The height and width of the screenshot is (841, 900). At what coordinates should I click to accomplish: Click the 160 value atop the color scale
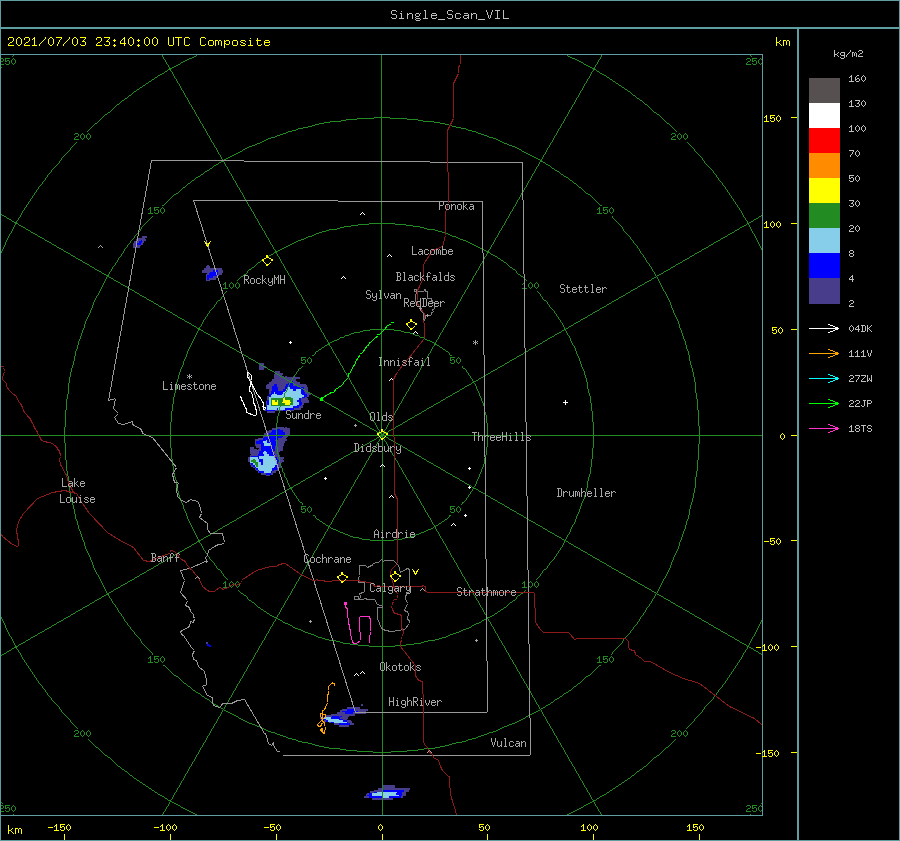(x=857, y=78)
